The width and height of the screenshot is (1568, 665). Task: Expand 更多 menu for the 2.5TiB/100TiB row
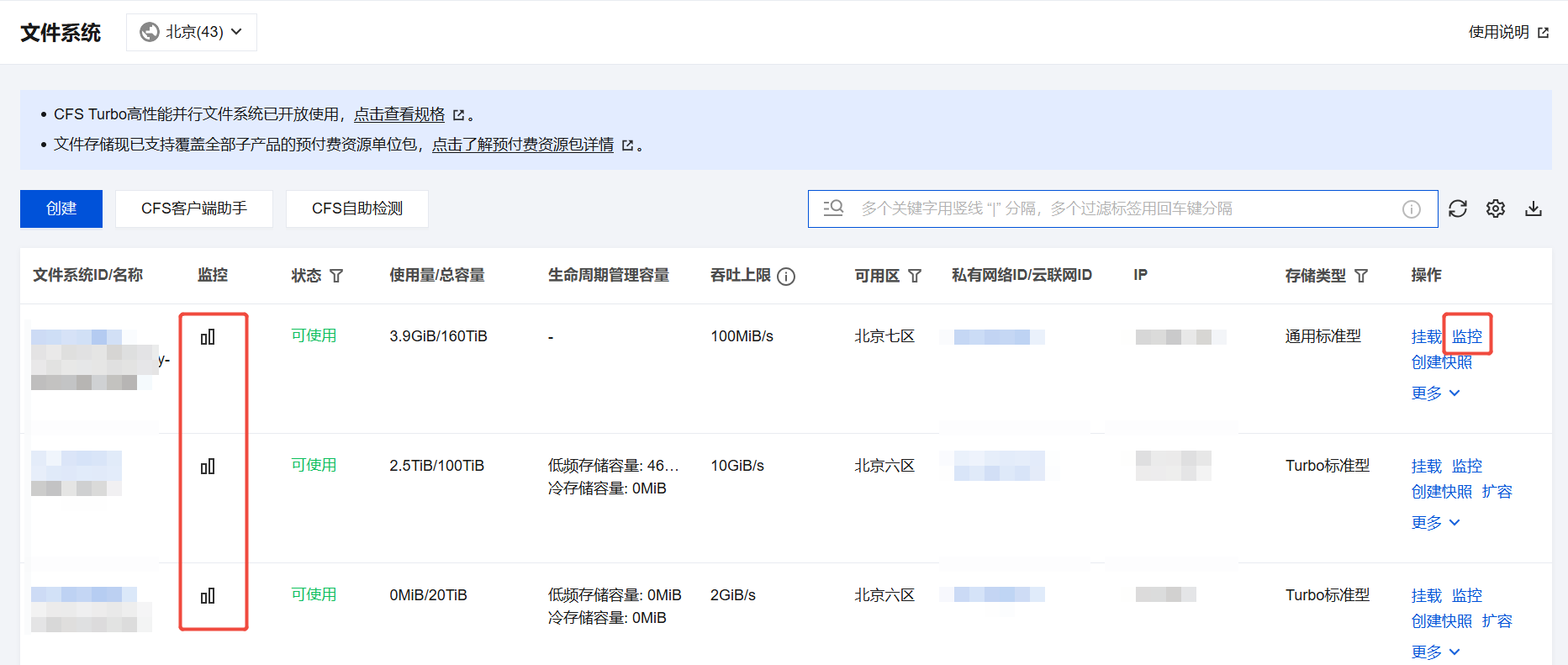click(1436, 523)
